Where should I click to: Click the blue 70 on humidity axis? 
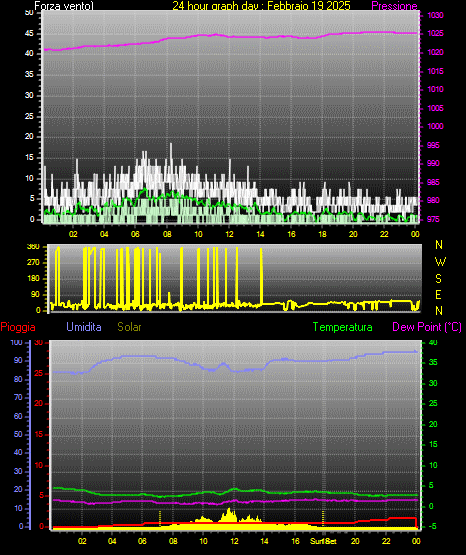[18, 397]
